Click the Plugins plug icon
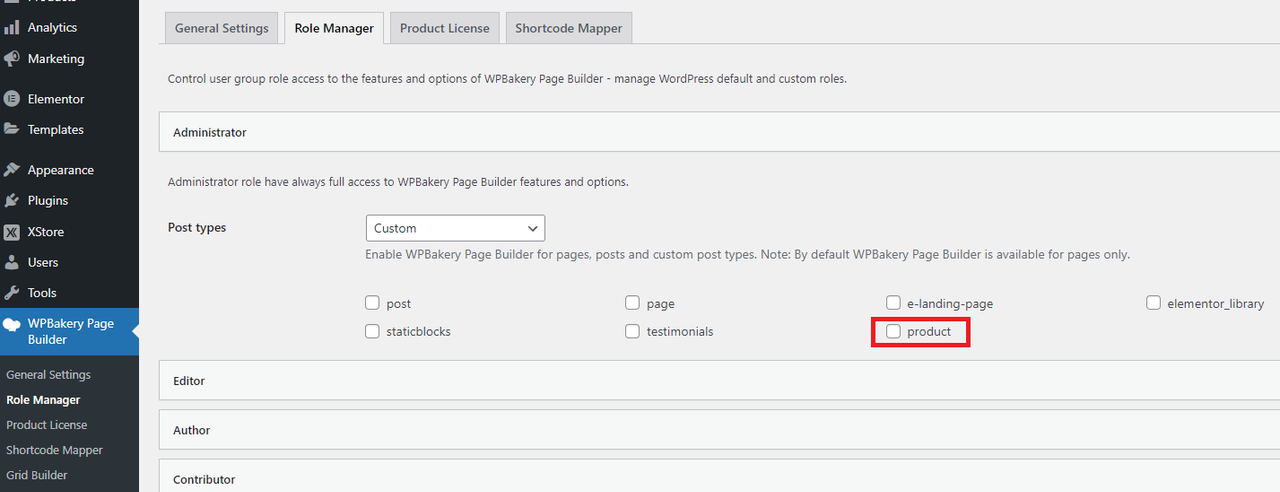The height and width of the screenshot is (492, 1280). coord(12,201)
